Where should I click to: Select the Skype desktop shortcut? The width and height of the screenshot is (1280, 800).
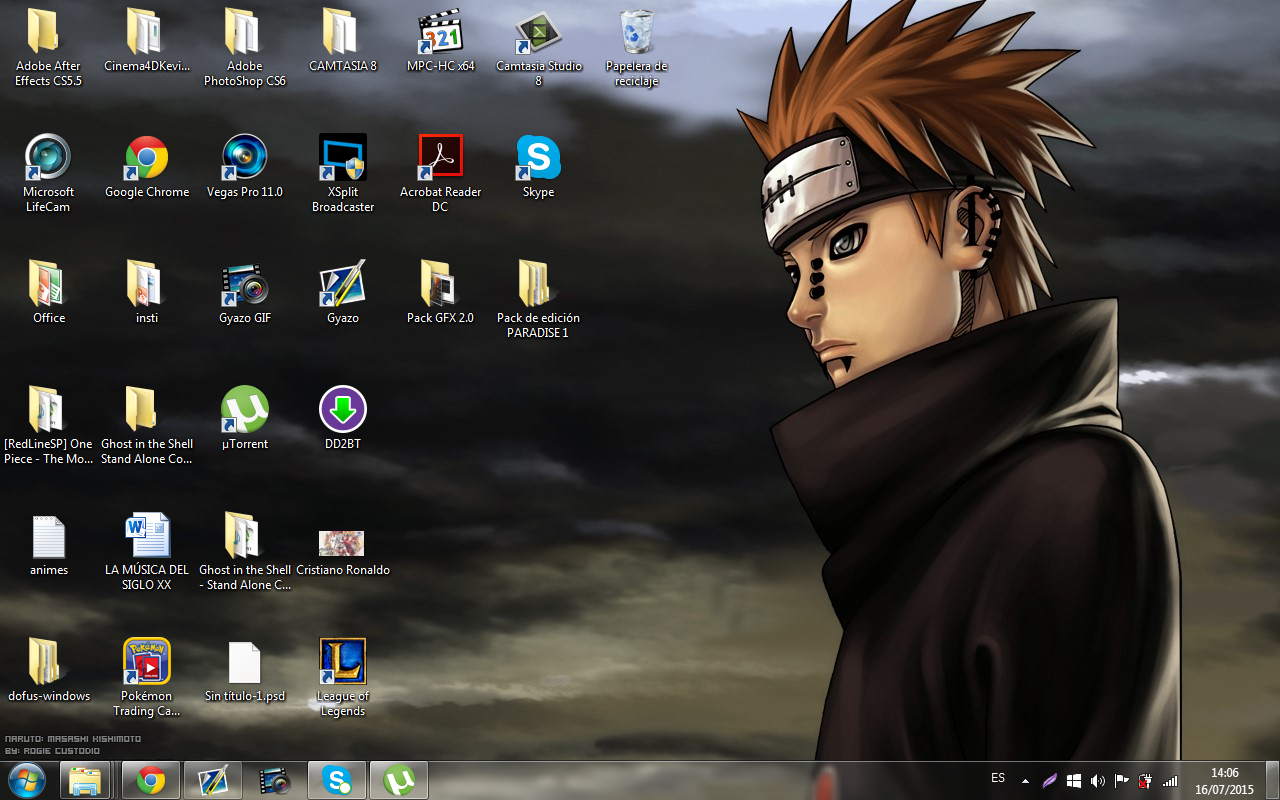538,166
